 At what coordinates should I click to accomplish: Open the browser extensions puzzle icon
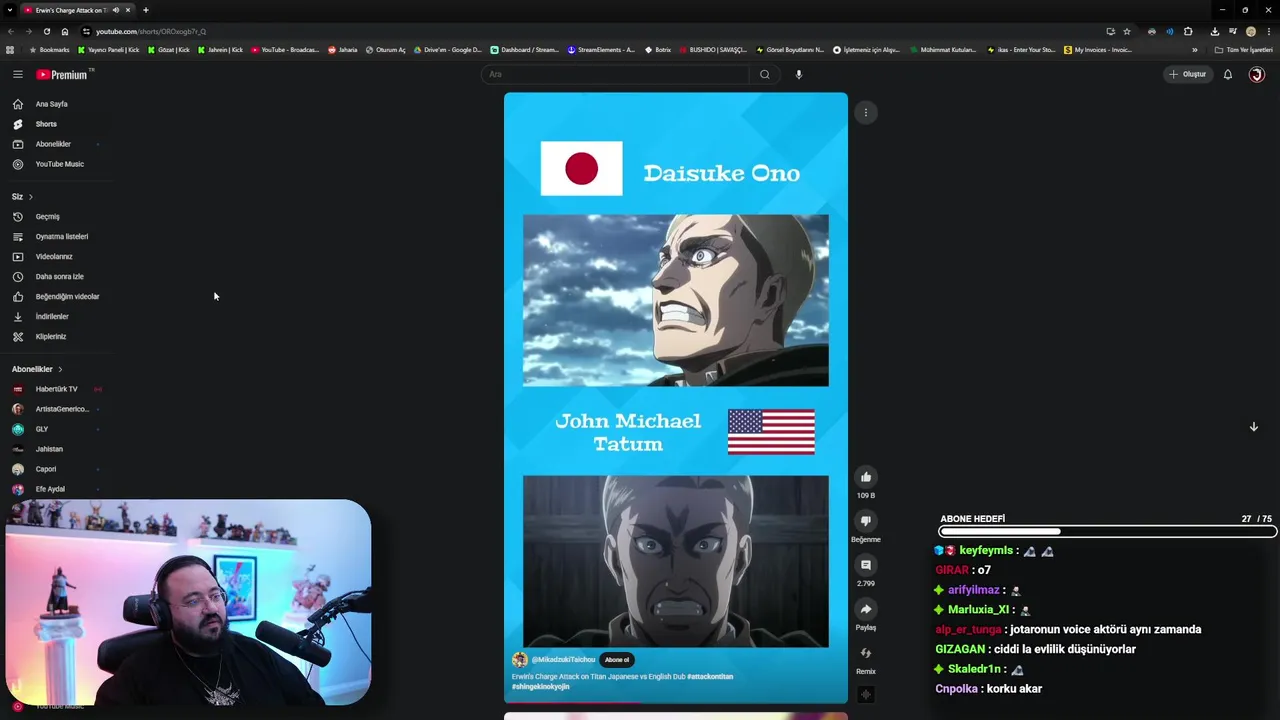coord(1188,31)
